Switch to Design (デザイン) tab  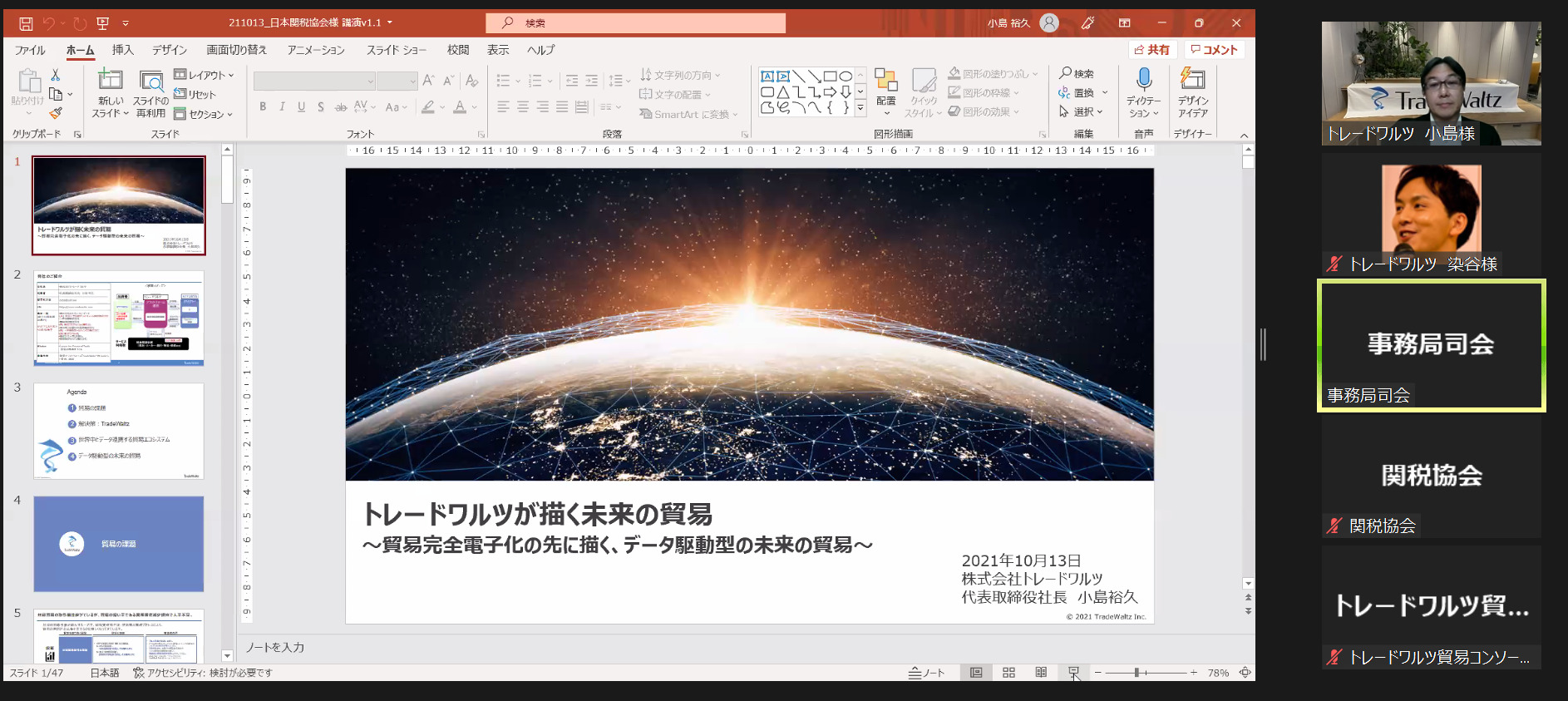(x=169, y=50)
